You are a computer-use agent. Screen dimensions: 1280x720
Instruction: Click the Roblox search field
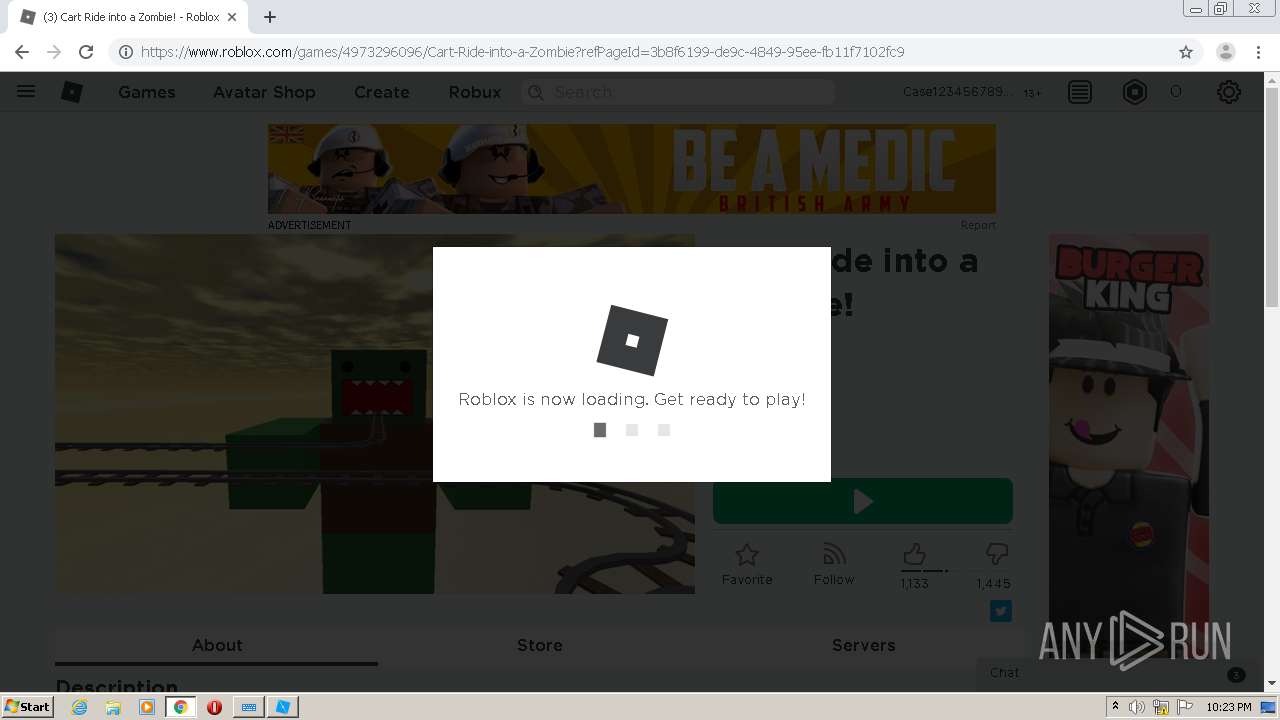coord(678,92)
